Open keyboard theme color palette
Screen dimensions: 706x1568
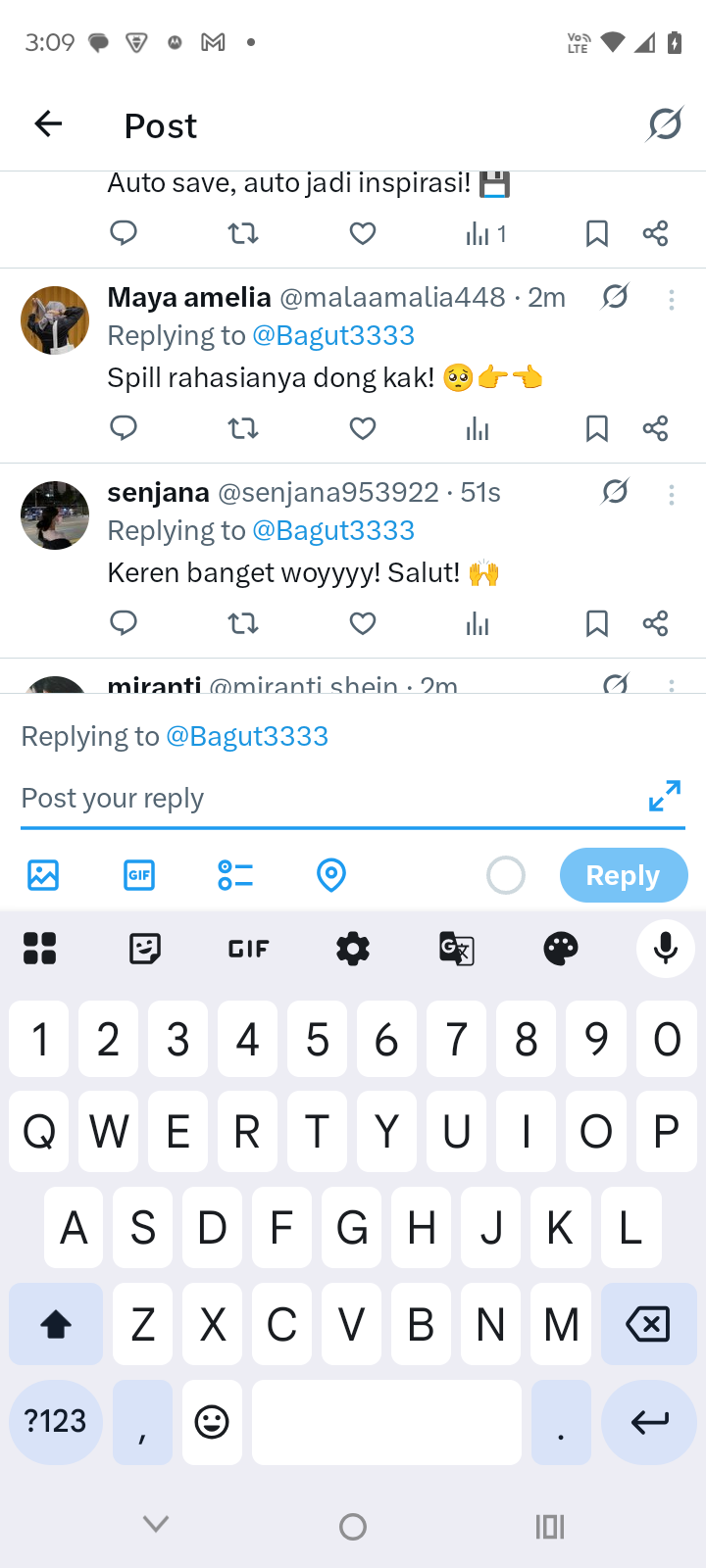pyautogui.click(x=561, y=949)
